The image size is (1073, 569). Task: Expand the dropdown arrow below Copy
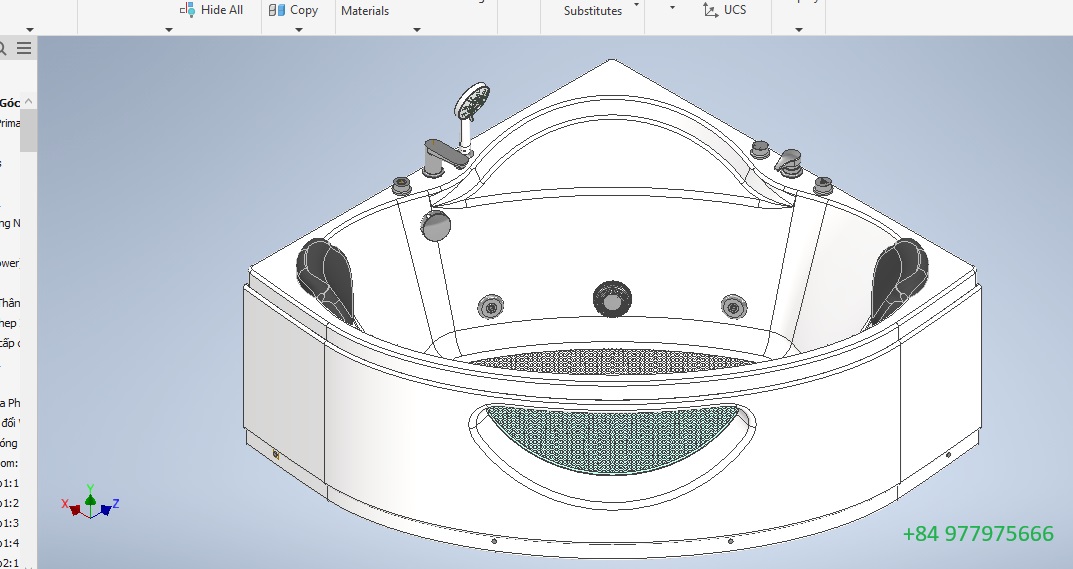(299, 30)
